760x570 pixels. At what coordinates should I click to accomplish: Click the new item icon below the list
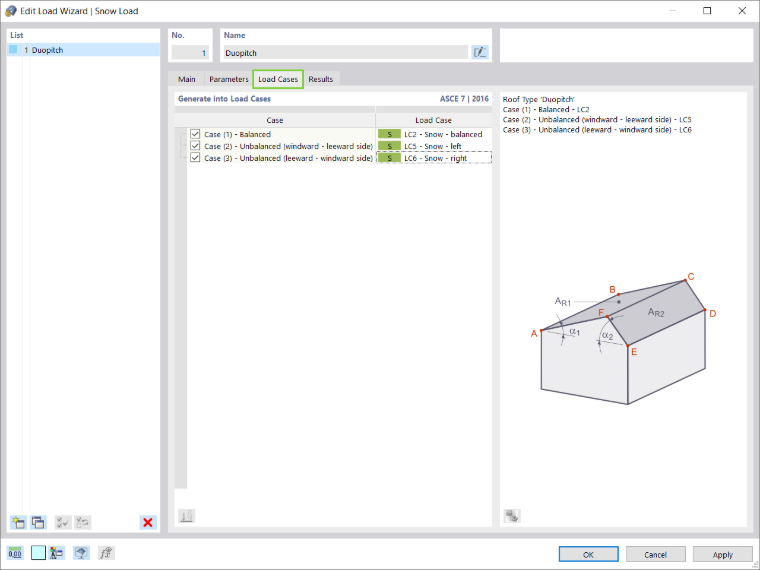coord(18,522)
